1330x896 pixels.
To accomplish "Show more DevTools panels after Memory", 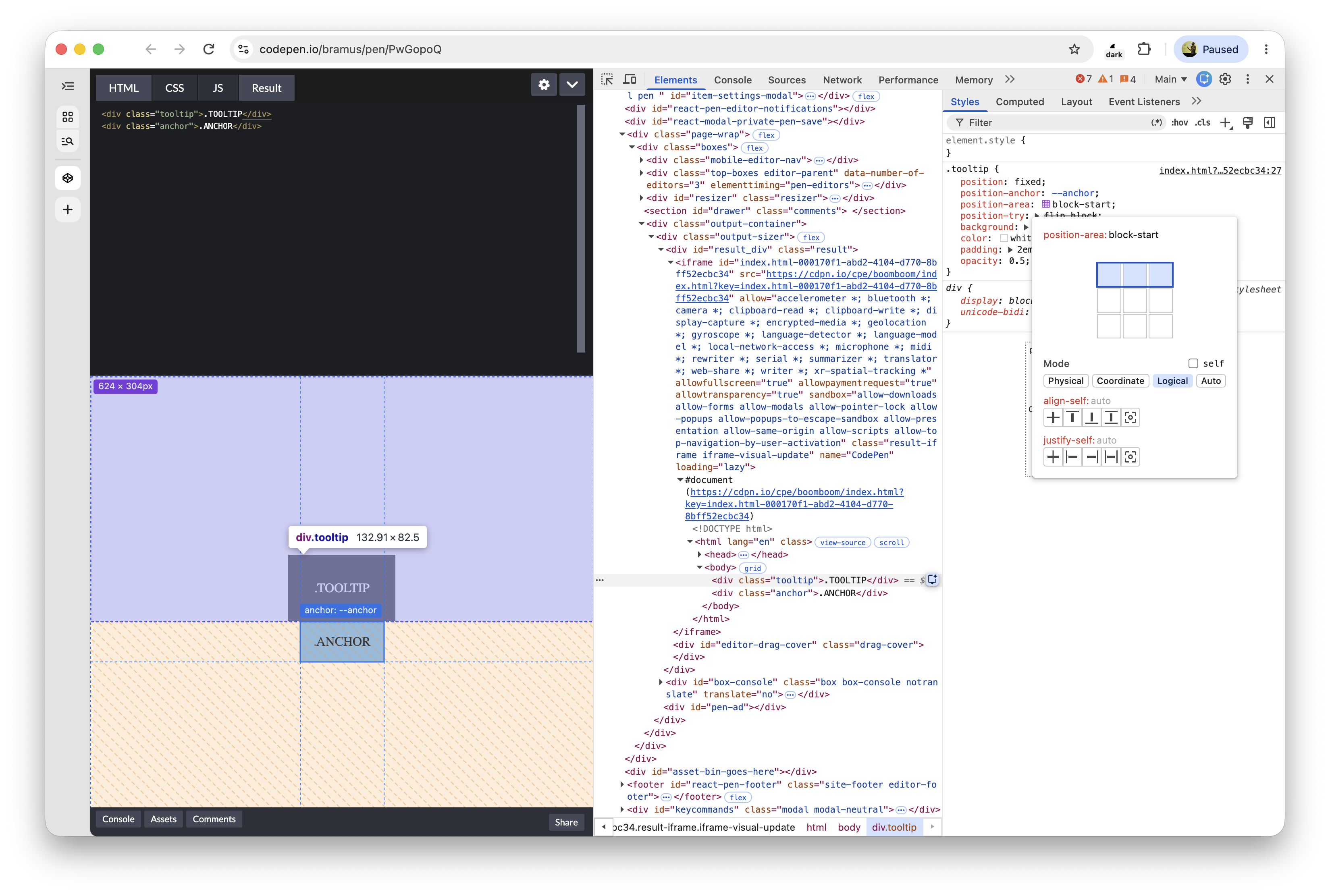I will click(1010, 79).
